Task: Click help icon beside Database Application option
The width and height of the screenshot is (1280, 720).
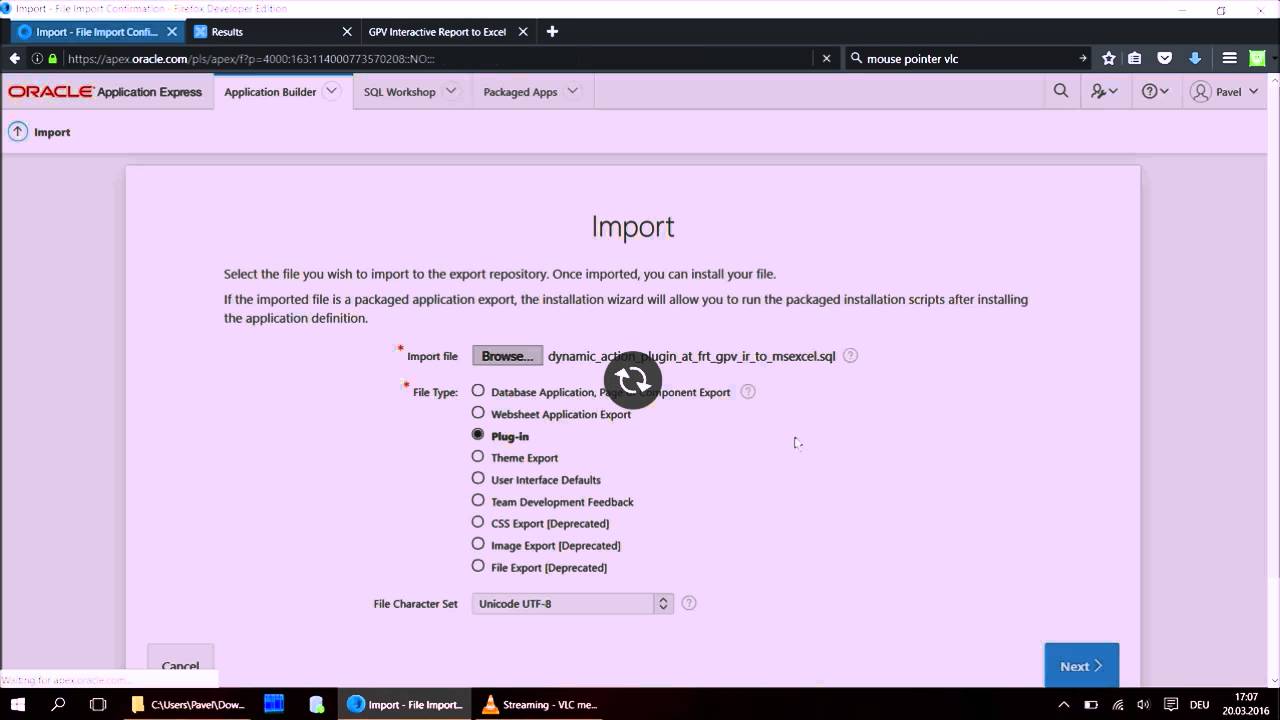Action: pyautogui.click(x=748, y=391)
